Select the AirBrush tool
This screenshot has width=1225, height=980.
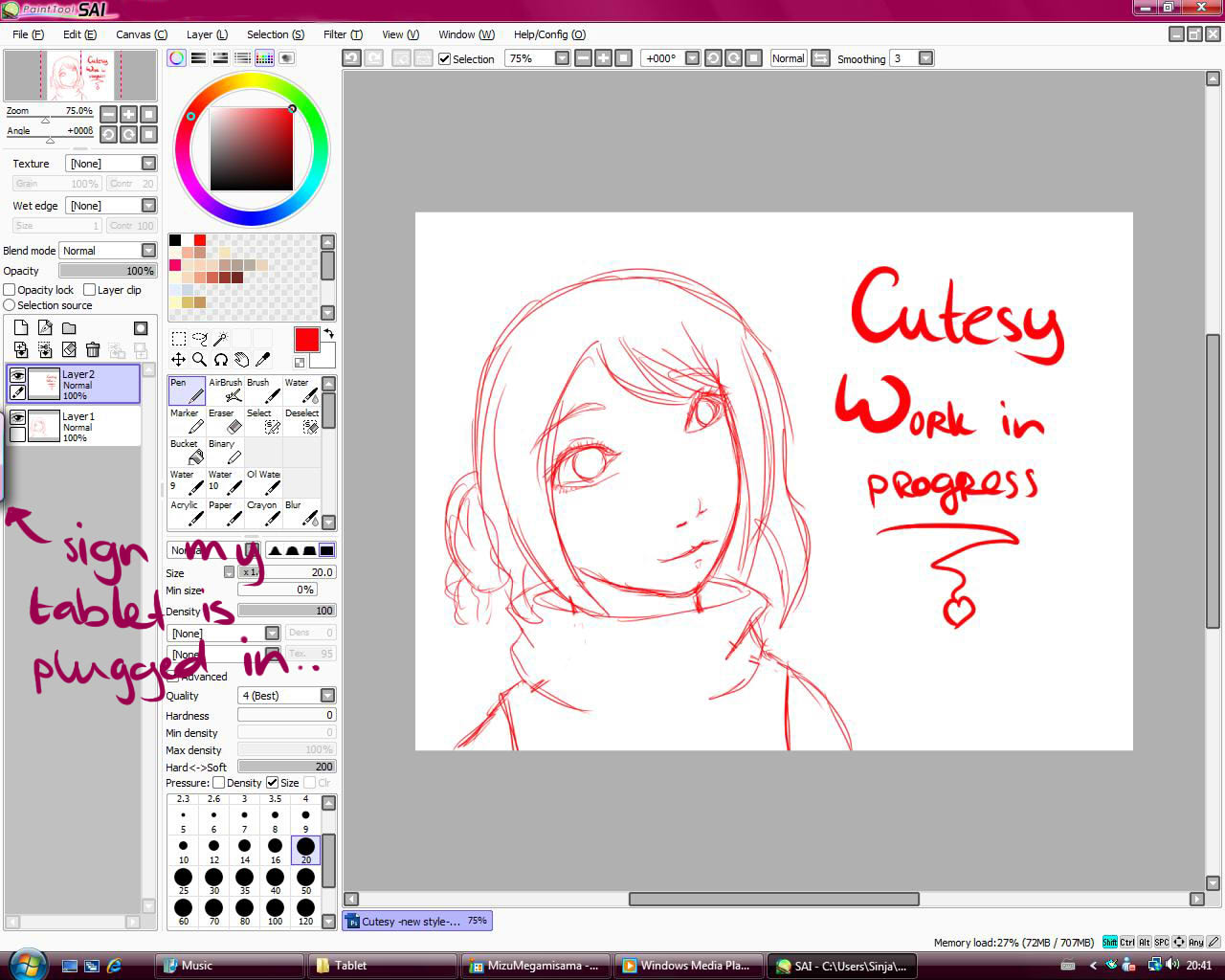pyautogui.click(x=226, y=390)
